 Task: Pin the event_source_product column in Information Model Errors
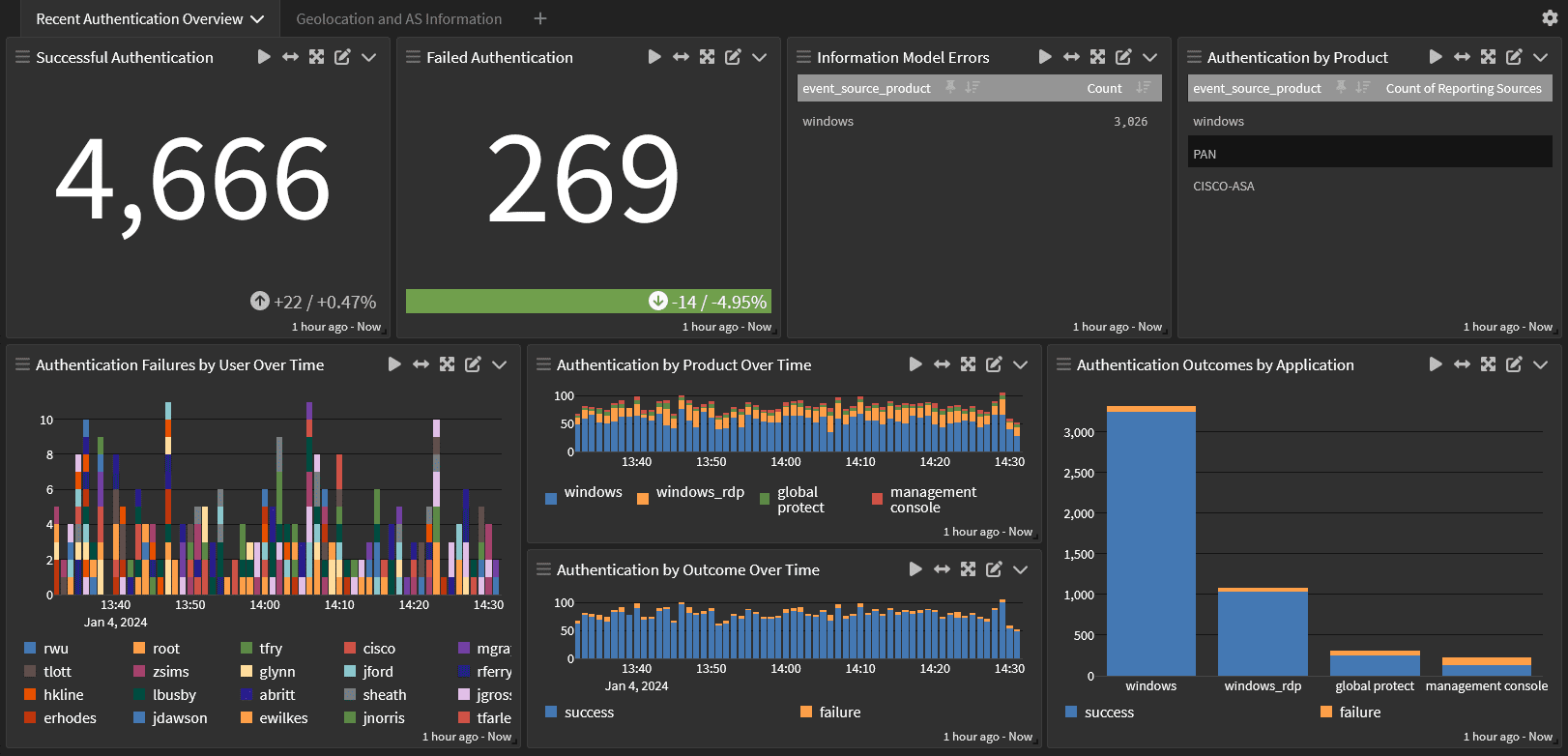[950, 88]
